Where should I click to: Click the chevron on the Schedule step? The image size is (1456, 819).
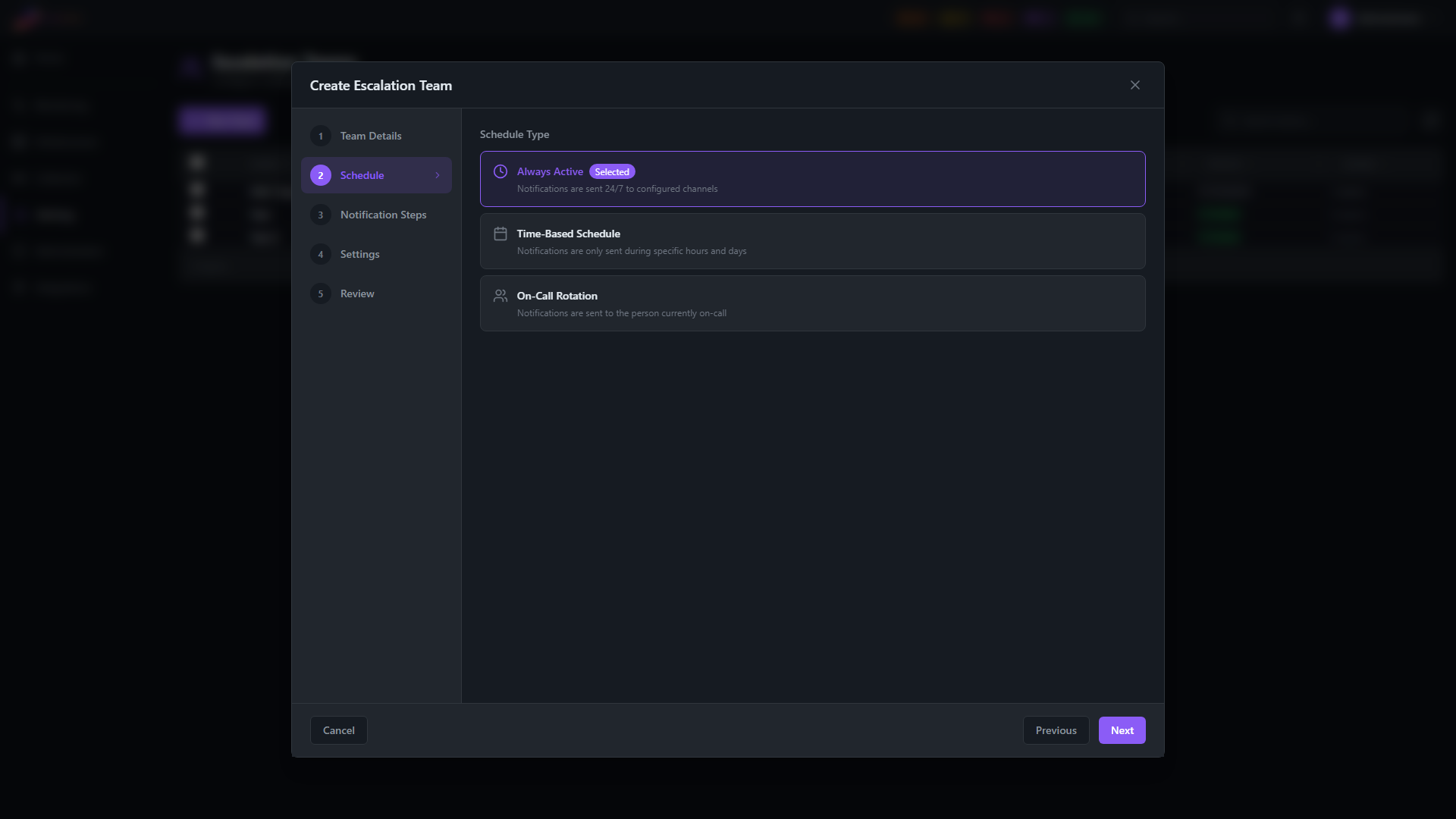click(x=438, y=175)
